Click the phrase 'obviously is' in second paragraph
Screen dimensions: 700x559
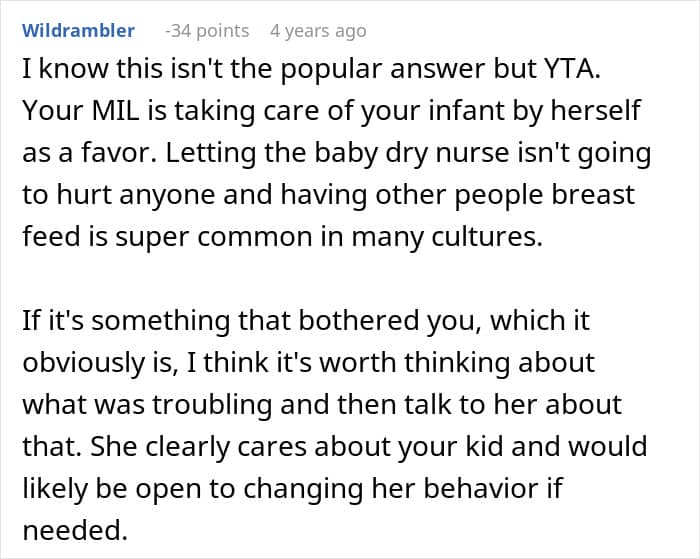(97, 363)
